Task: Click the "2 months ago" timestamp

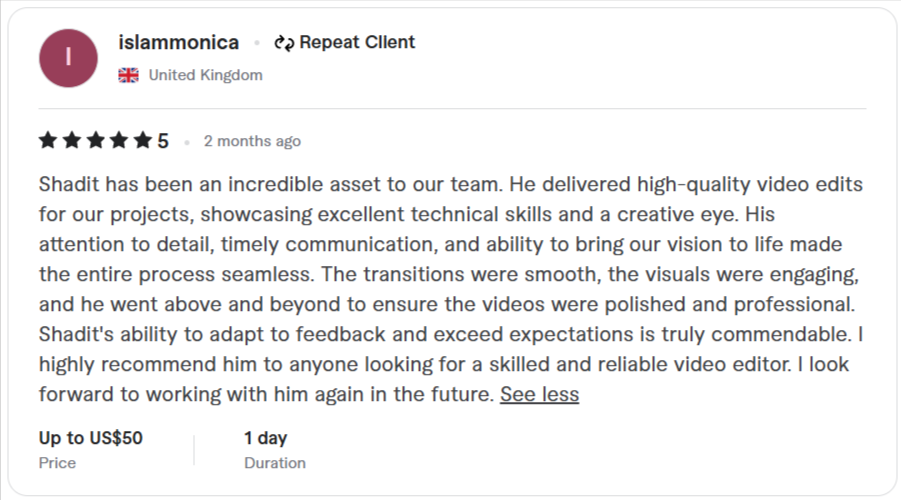Action: pyautogui.click(x=252, y=141)
